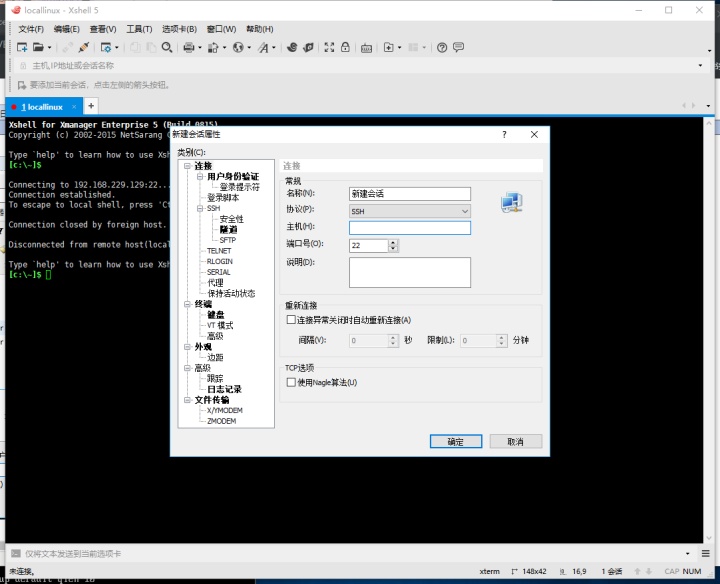This screenshot has width=720, height=584.
Task: Click the 名称 session name field
Action: point(410,194)
